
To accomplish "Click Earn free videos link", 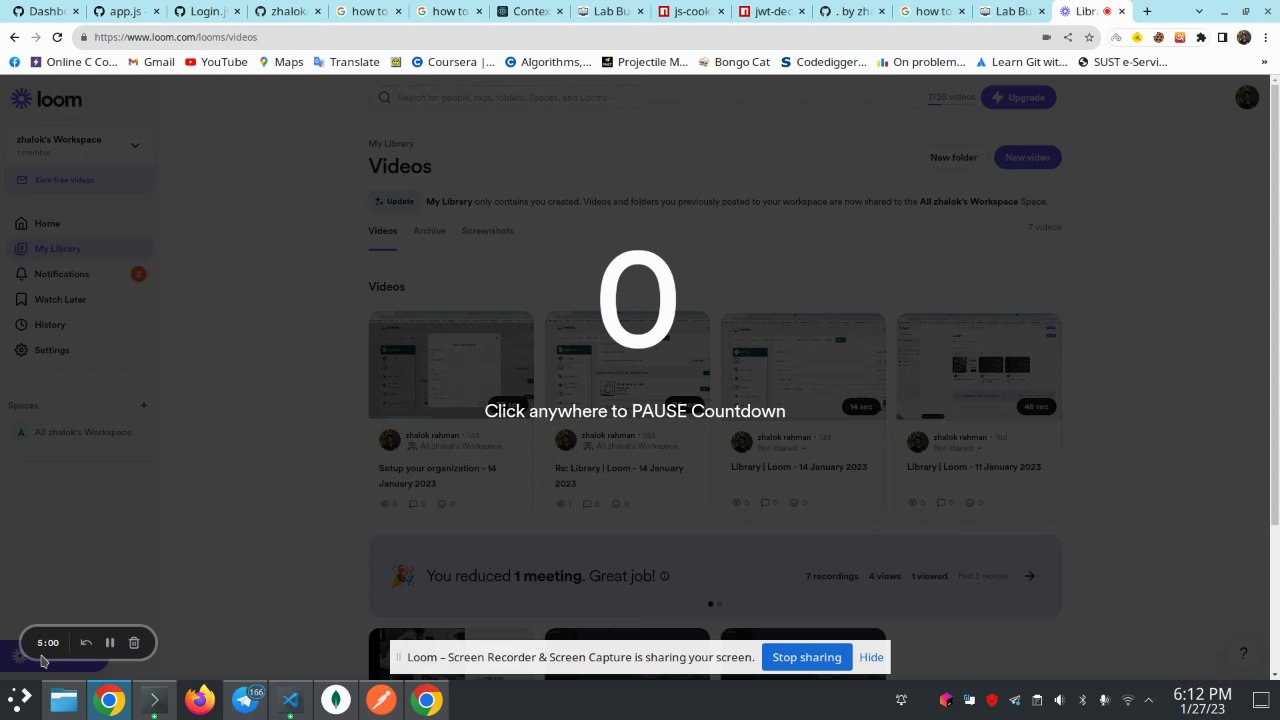I will point(64,180).
